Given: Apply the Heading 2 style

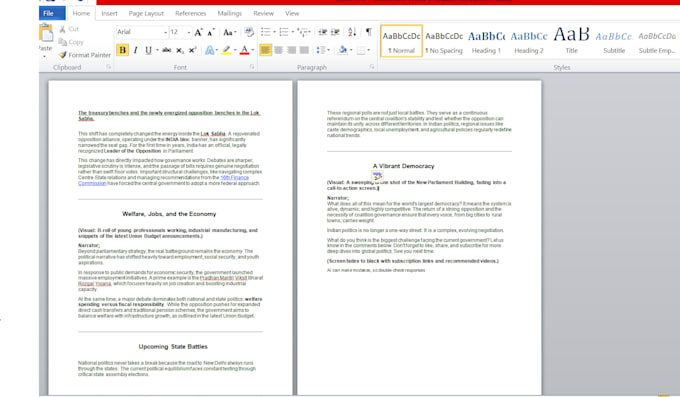Looking at the screenshot, I should [x=529, y=41].
